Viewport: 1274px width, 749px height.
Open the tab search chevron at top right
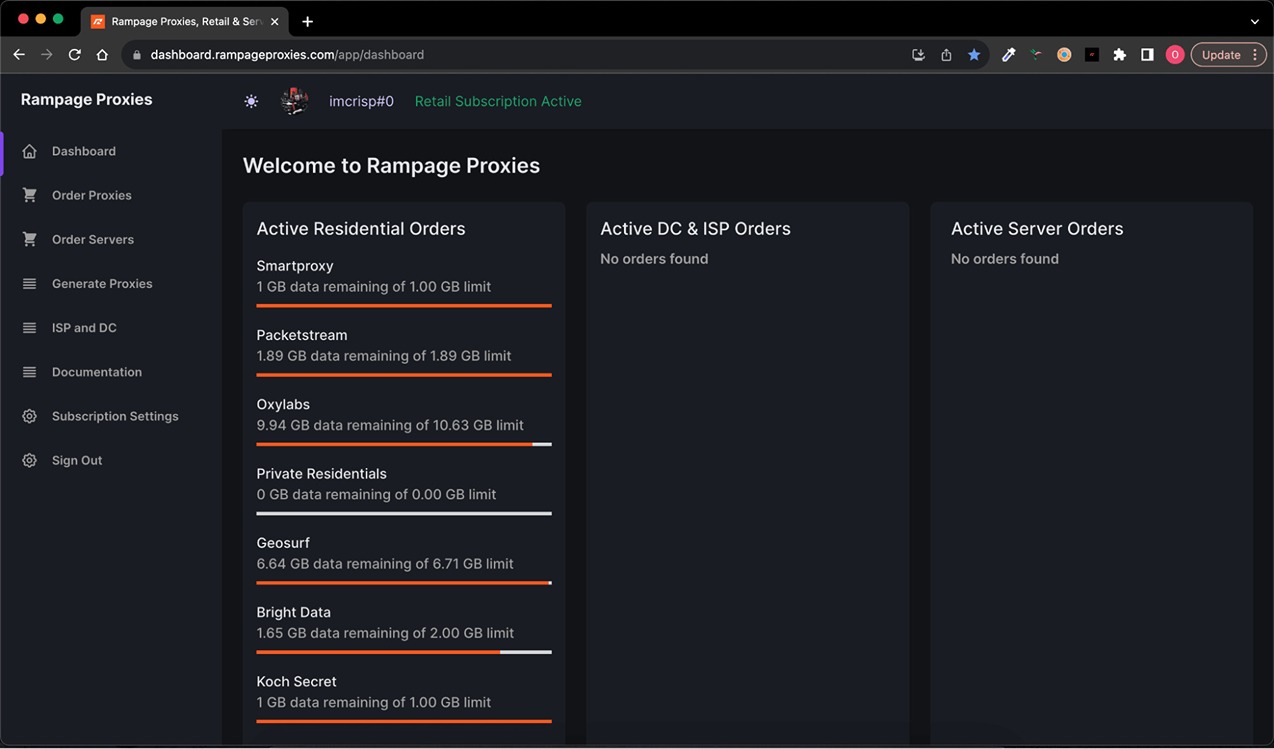1254,21
